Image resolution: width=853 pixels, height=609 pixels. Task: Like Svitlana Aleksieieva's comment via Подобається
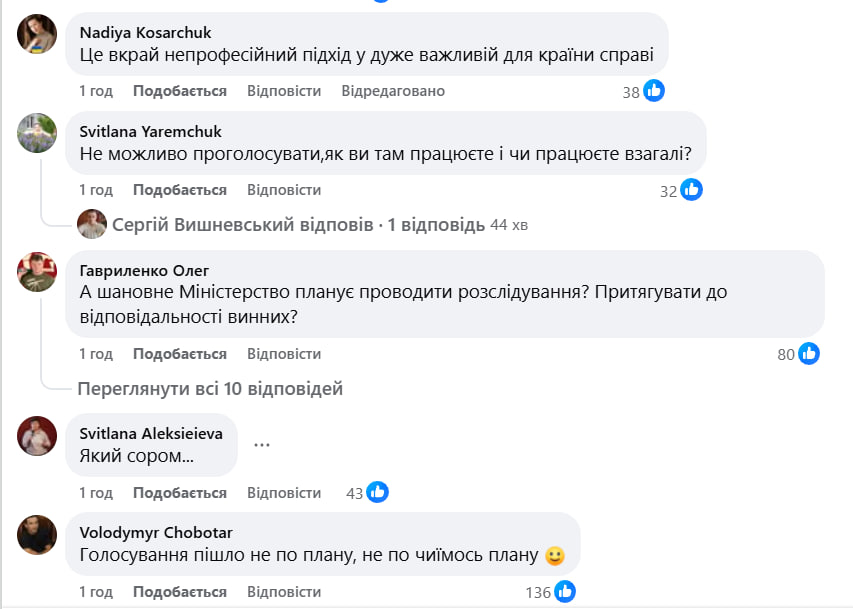pyautogui.click(x=180, y=493)
